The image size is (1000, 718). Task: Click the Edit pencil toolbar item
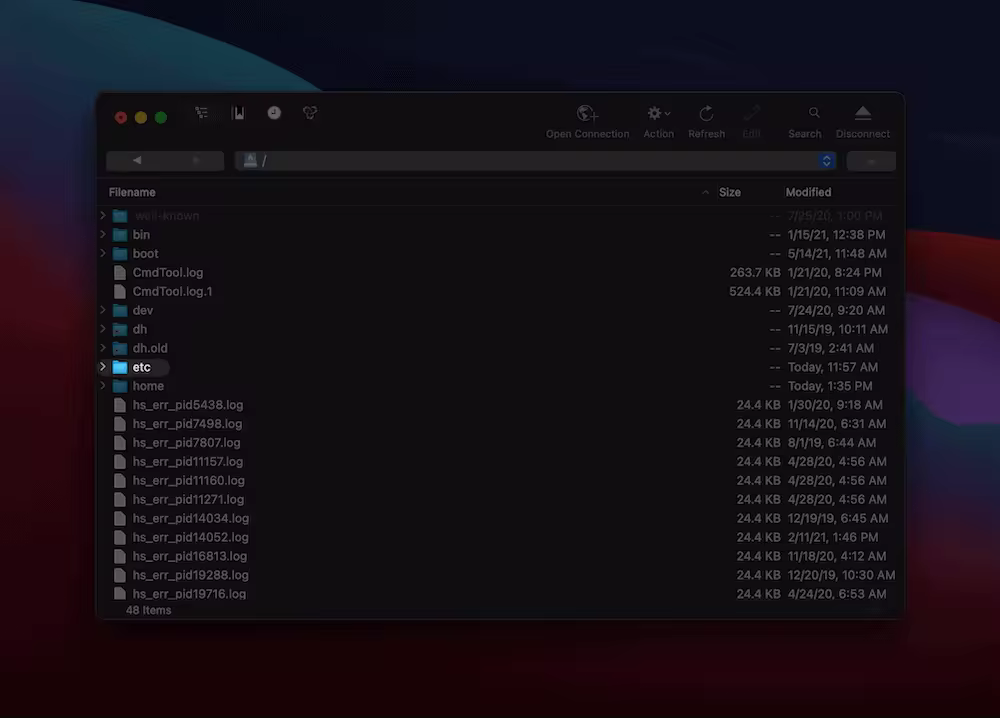[751, 114]
